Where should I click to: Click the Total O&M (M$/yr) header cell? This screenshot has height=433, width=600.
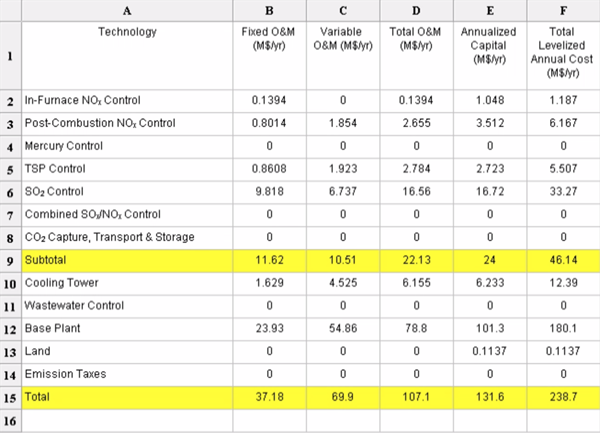[x=416, y=56]
